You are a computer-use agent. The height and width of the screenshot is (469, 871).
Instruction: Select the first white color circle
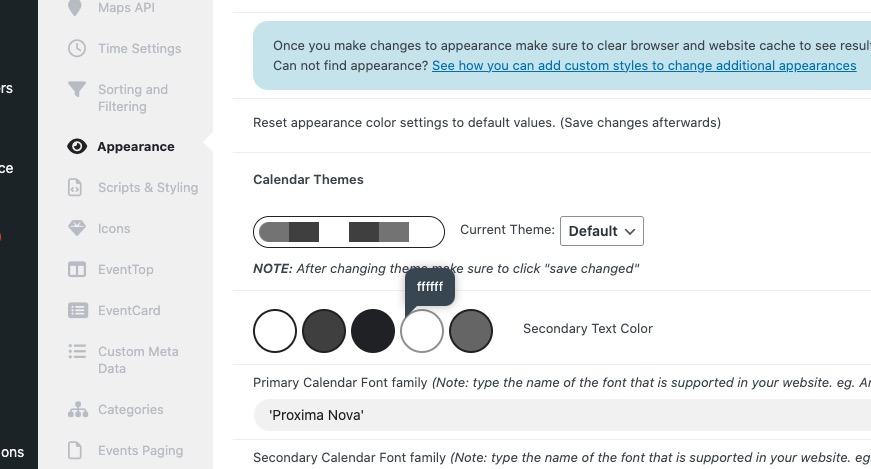pyautogui.click(x=275, y=331)
